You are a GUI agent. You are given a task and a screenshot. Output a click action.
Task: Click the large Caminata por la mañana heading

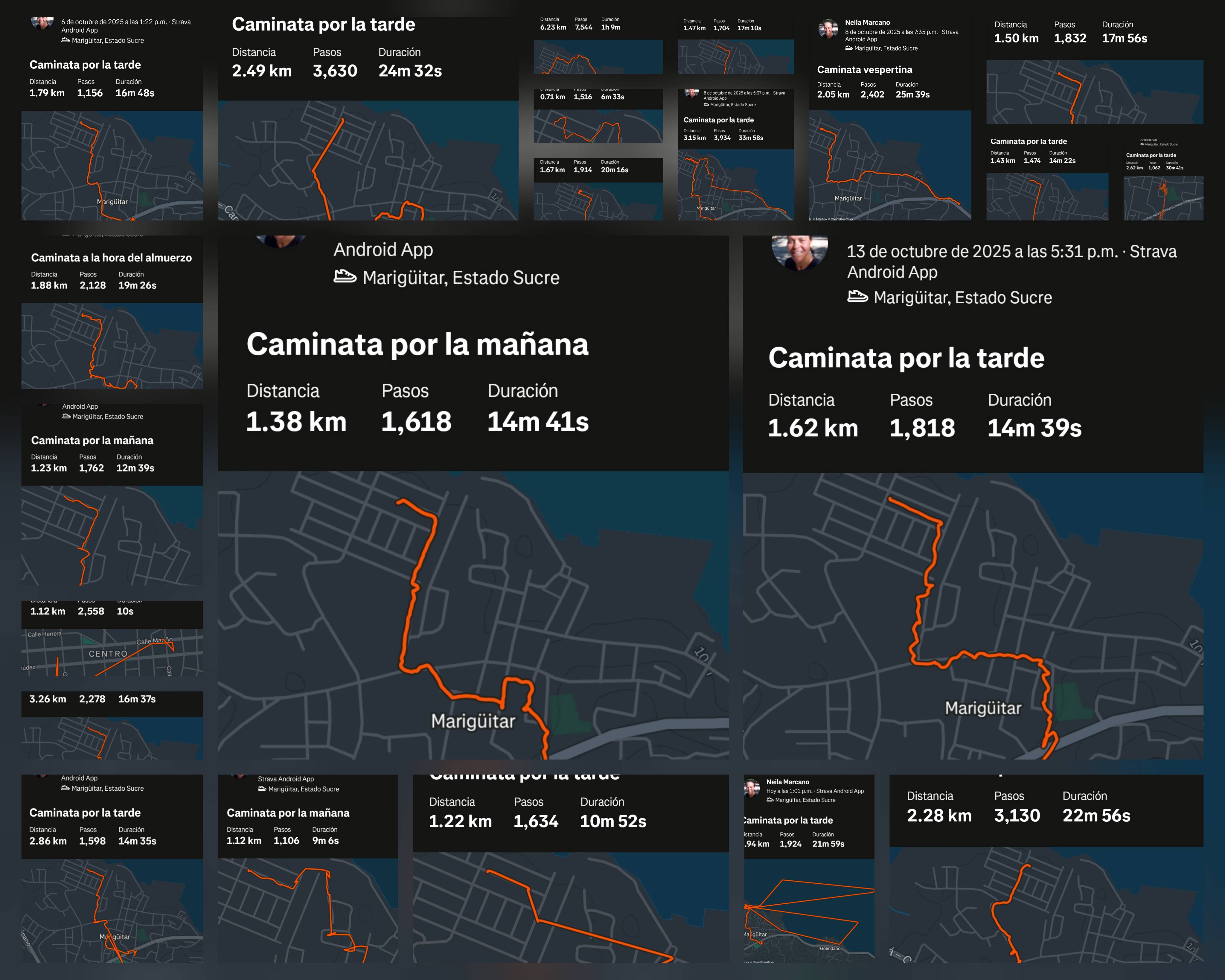coord(417,345)
